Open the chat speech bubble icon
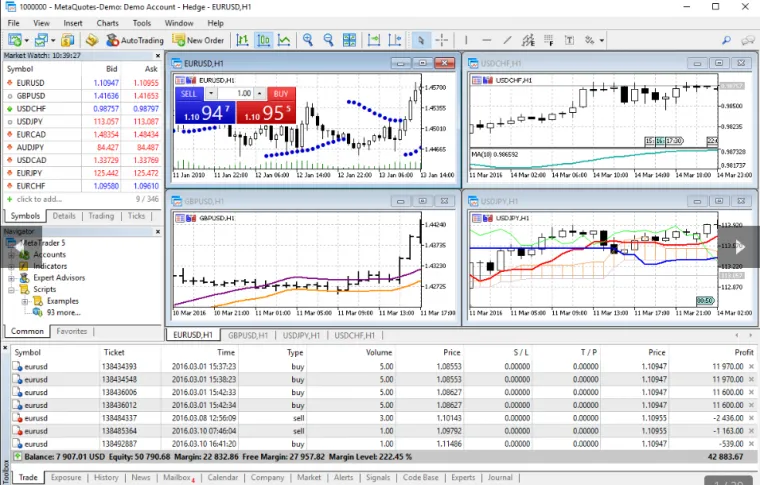 (x=748, y=40)
